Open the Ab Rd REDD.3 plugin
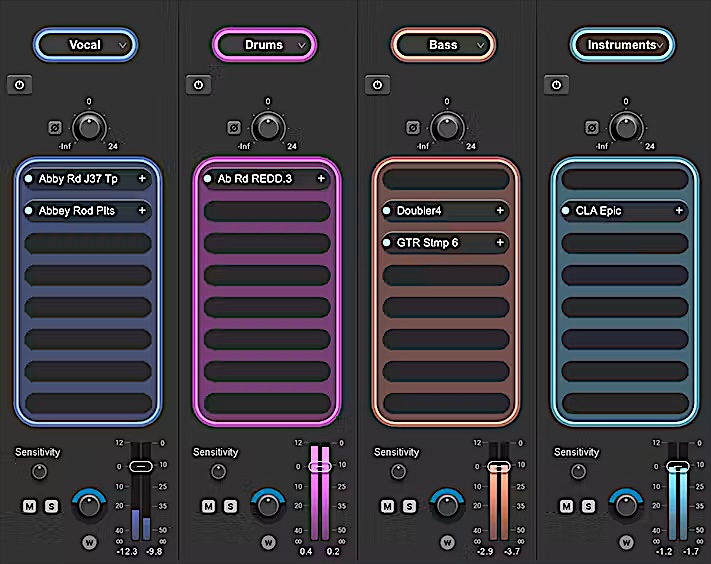This screenshot has height=564, width=711. point(267,179)
